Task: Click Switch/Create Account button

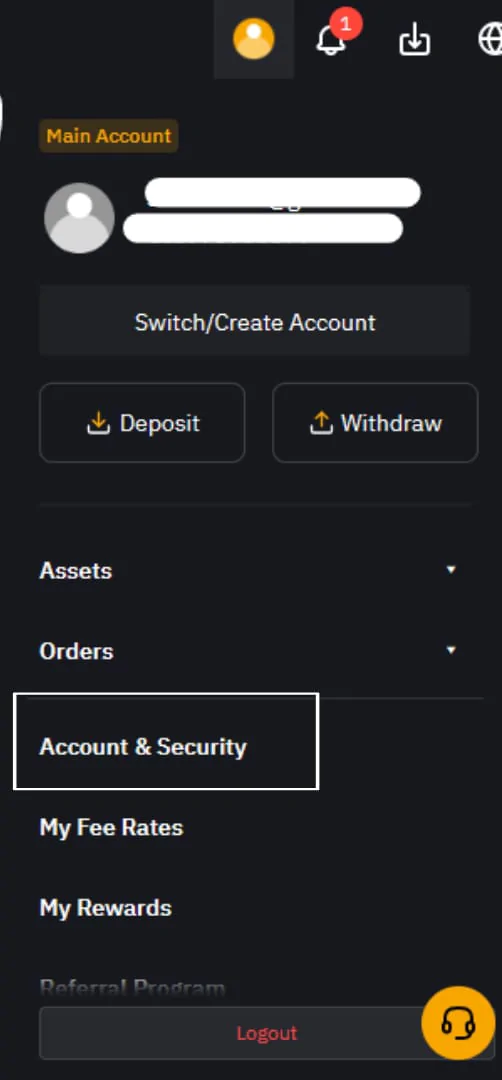Action: click(x=255, y=322)
